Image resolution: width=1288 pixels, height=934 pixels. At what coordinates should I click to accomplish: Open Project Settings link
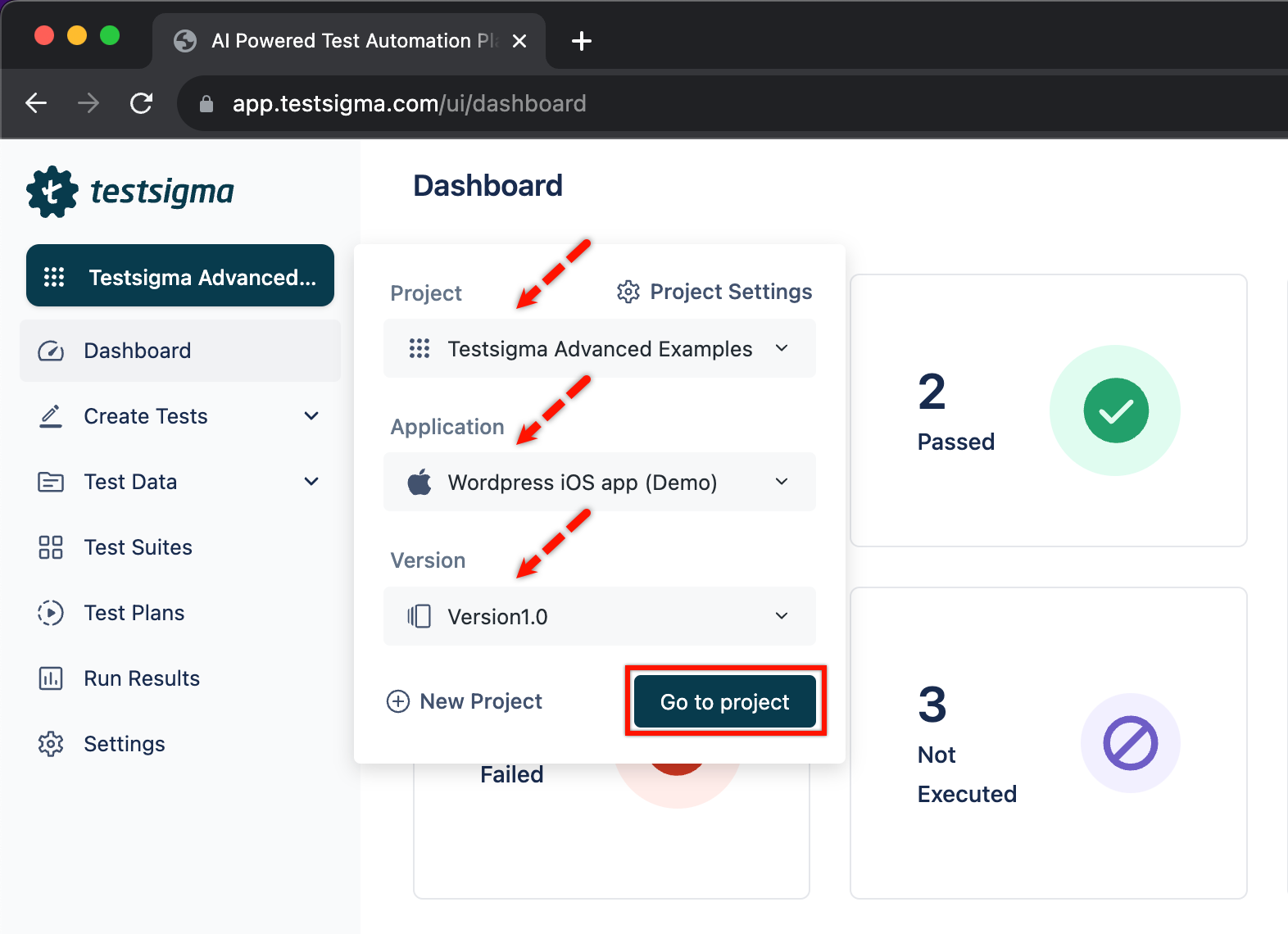pos(714,292)
